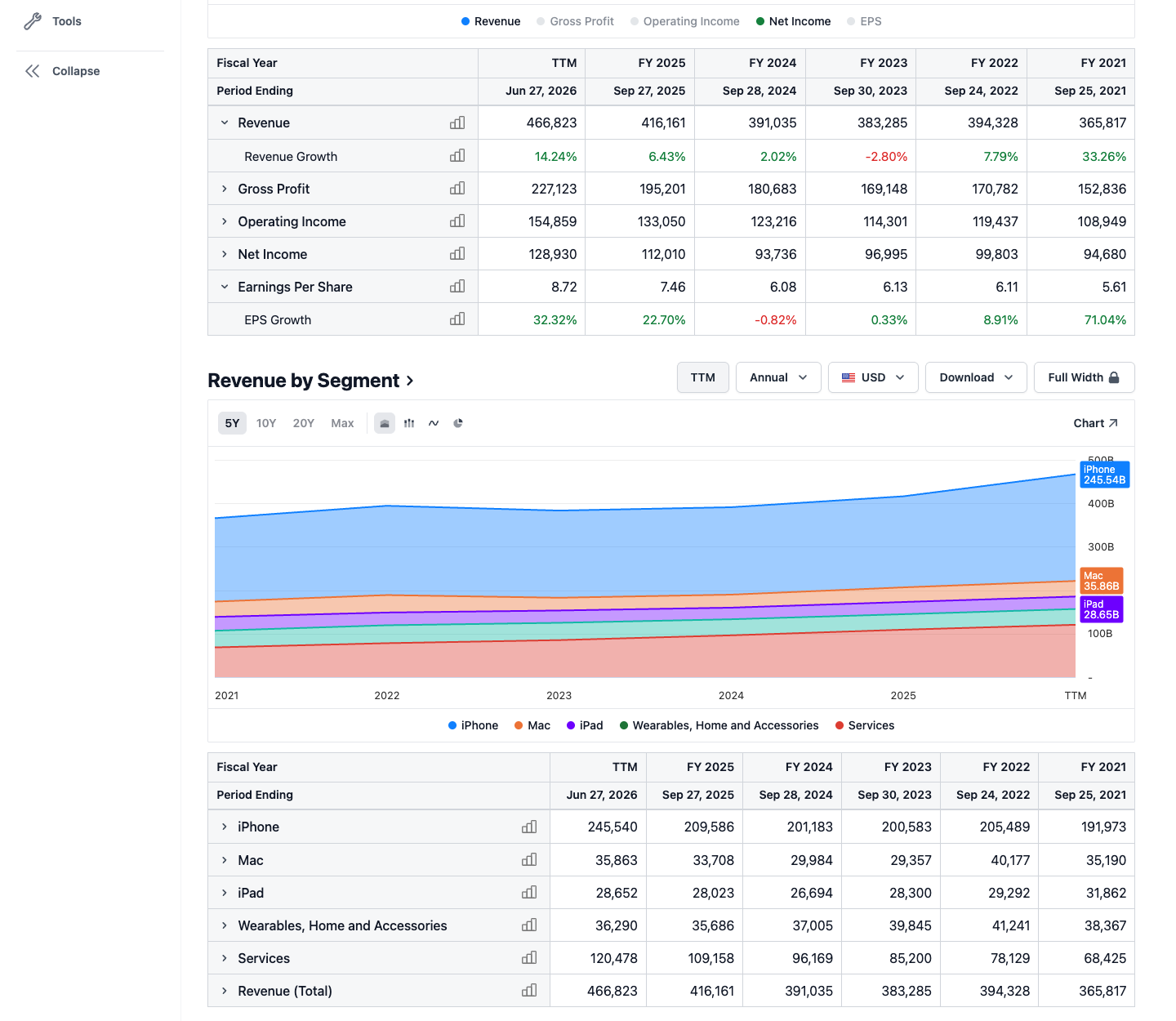This screenshot has width=1176, height=1021.
Task: Expand the iPad segment row
Action: point(225,893)
